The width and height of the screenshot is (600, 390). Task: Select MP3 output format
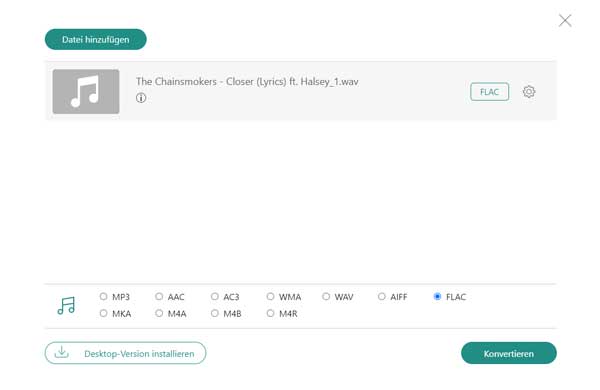(103, 296)
